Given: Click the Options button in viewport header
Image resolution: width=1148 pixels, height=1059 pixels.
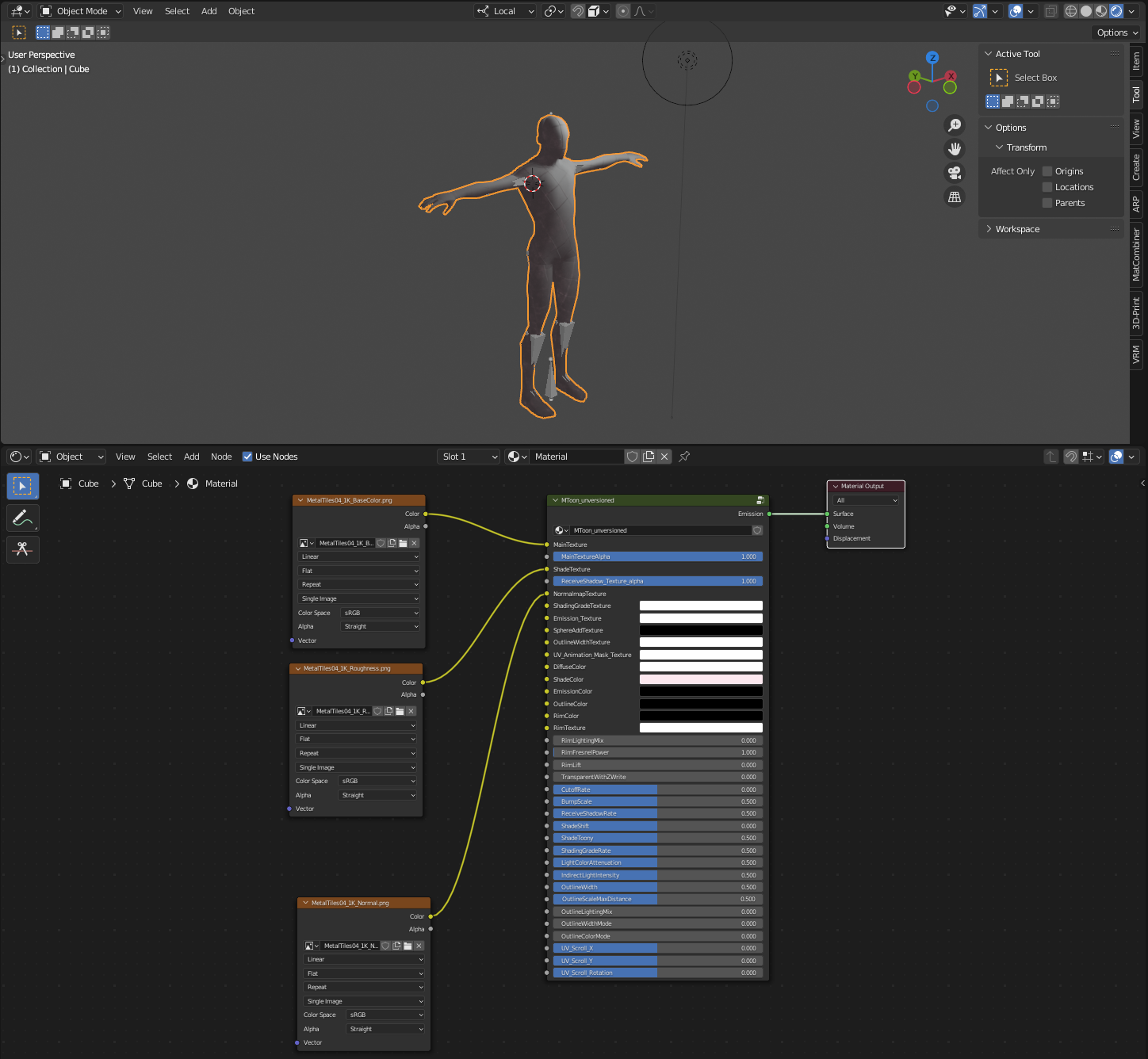Looking at the screenshot, I should pyautogui.click(x=1117, y=32).
